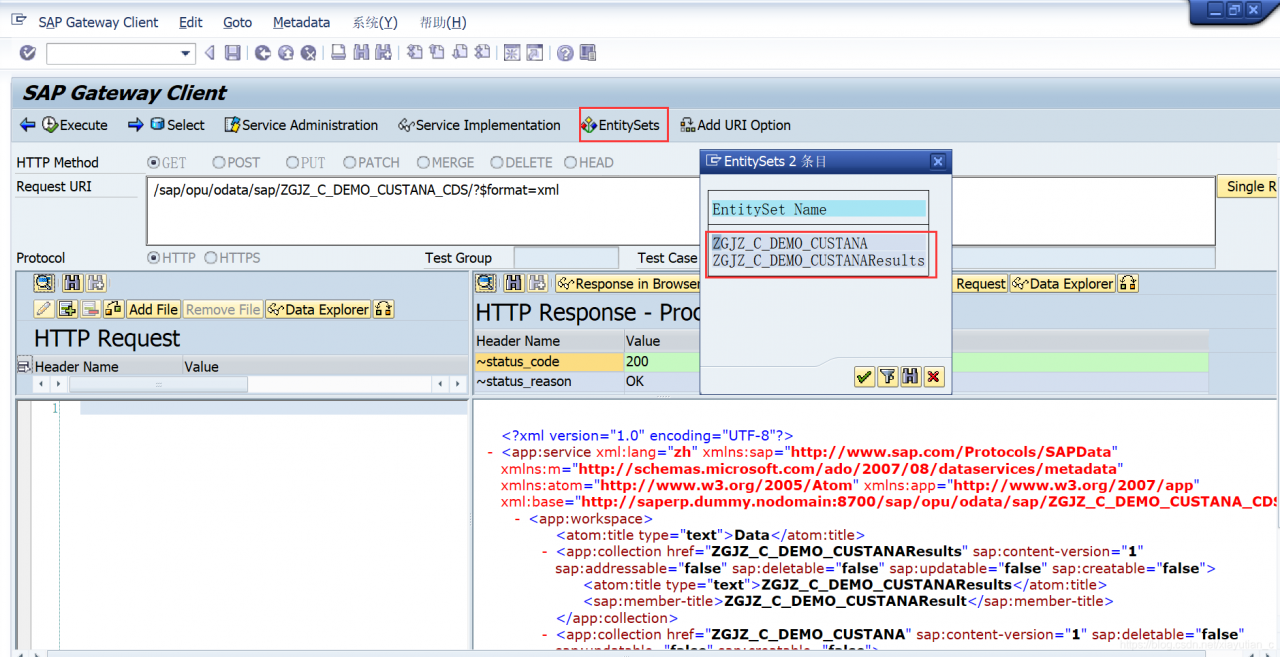Click the Find binoculars icon in standard toolbar
The height and width of the screenshot is (657, 1280).
361,53
